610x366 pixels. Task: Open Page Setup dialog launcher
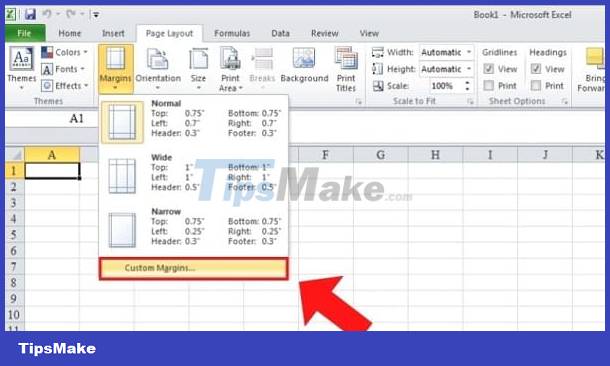click(x=358, y=102)
